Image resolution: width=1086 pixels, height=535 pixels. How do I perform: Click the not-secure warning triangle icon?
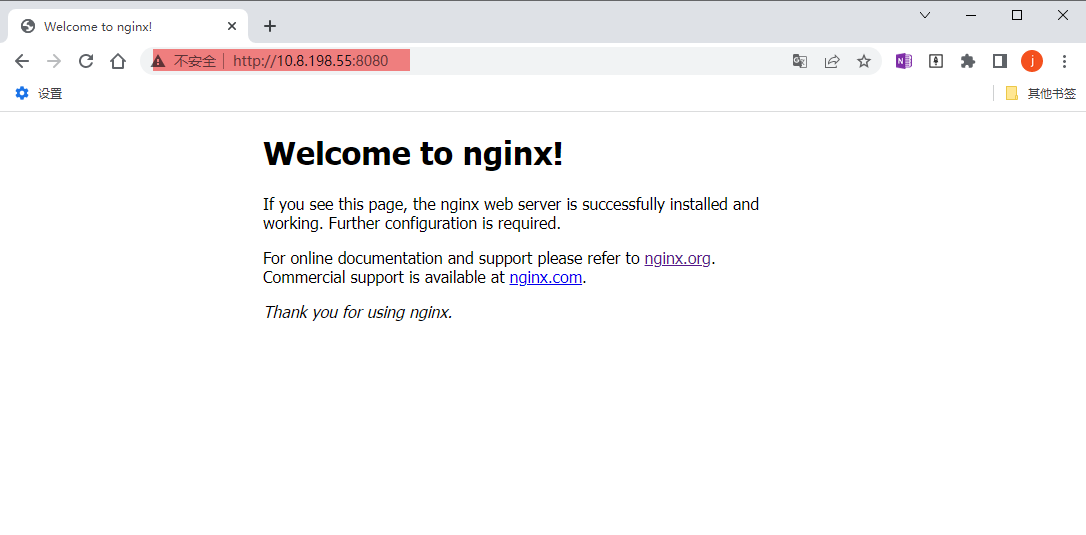tap(159, 61)
